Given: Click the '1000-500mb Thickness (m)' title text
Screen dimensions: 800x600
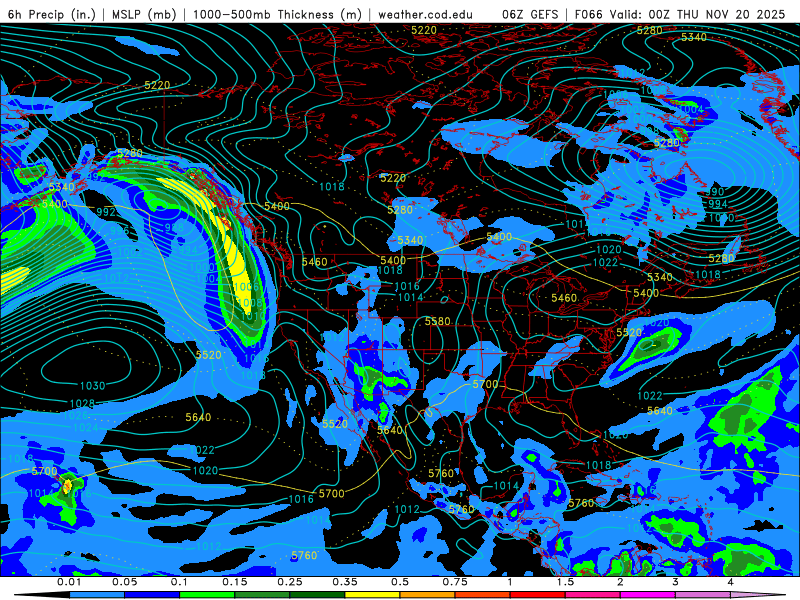Looking at the screenshot, I should [x=278, y=14].
